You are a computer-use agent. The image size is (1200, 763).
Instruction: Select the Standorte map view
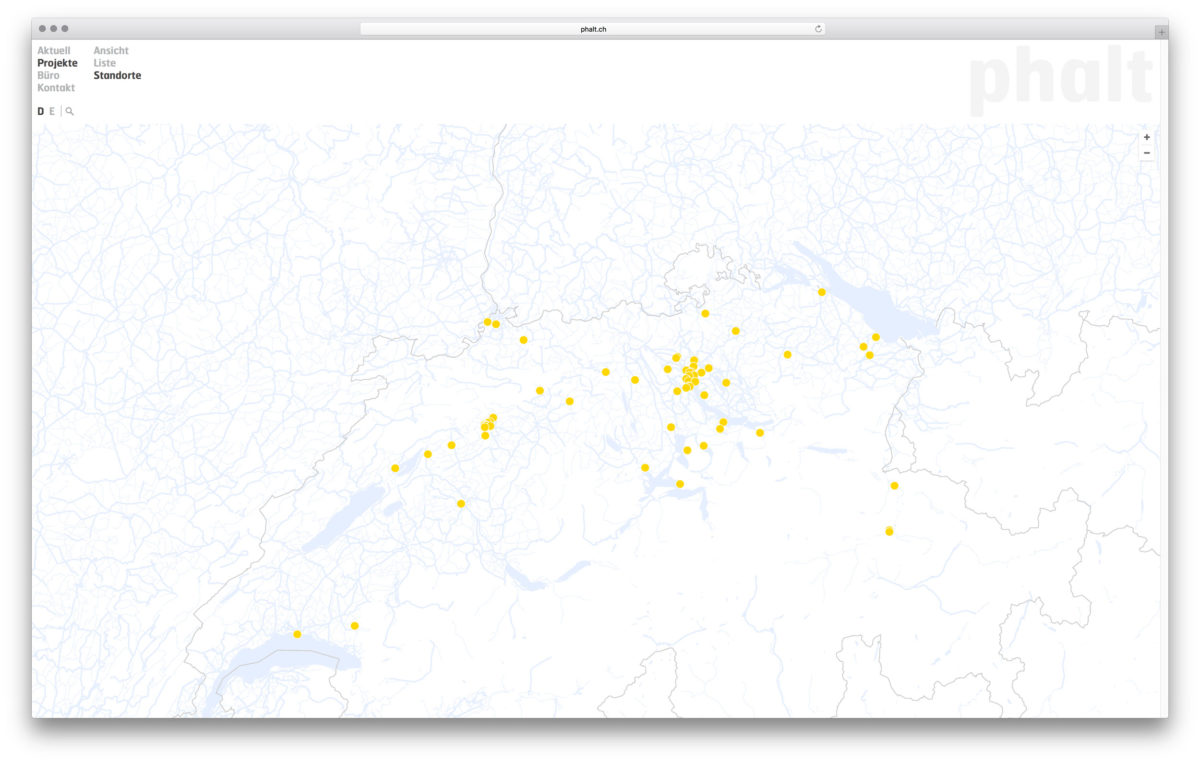pyautogui.click(x=117, y=76)
